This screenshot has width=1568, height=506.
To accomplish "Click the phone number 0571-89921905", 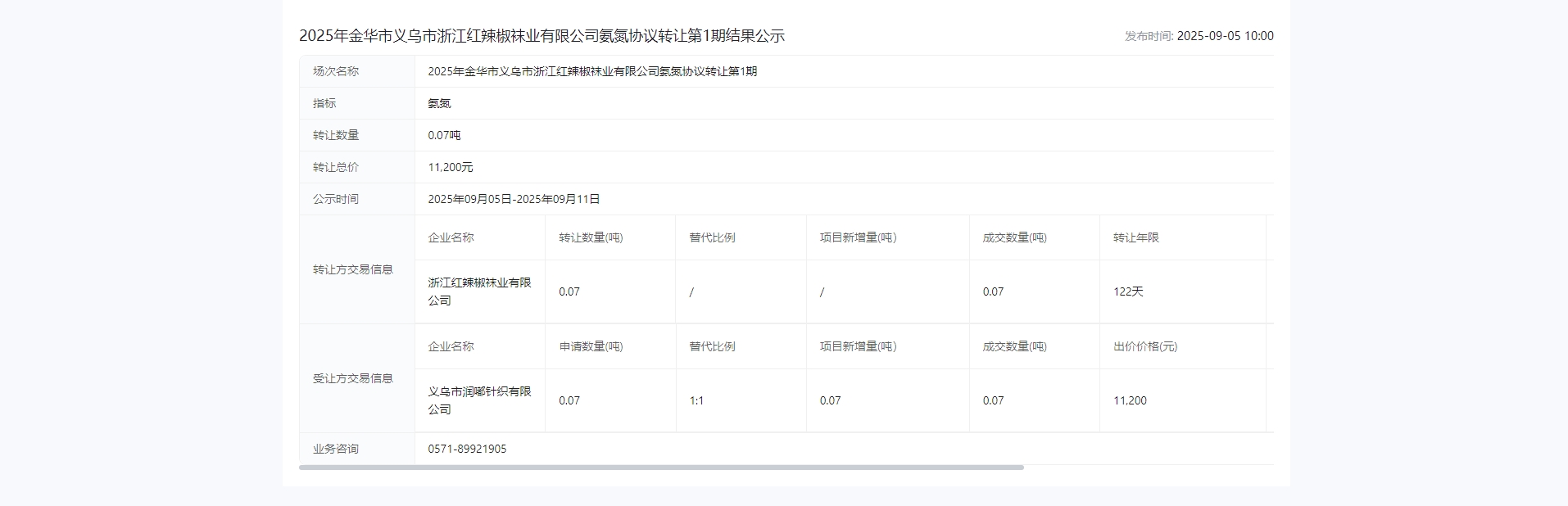I will [467, 449].
